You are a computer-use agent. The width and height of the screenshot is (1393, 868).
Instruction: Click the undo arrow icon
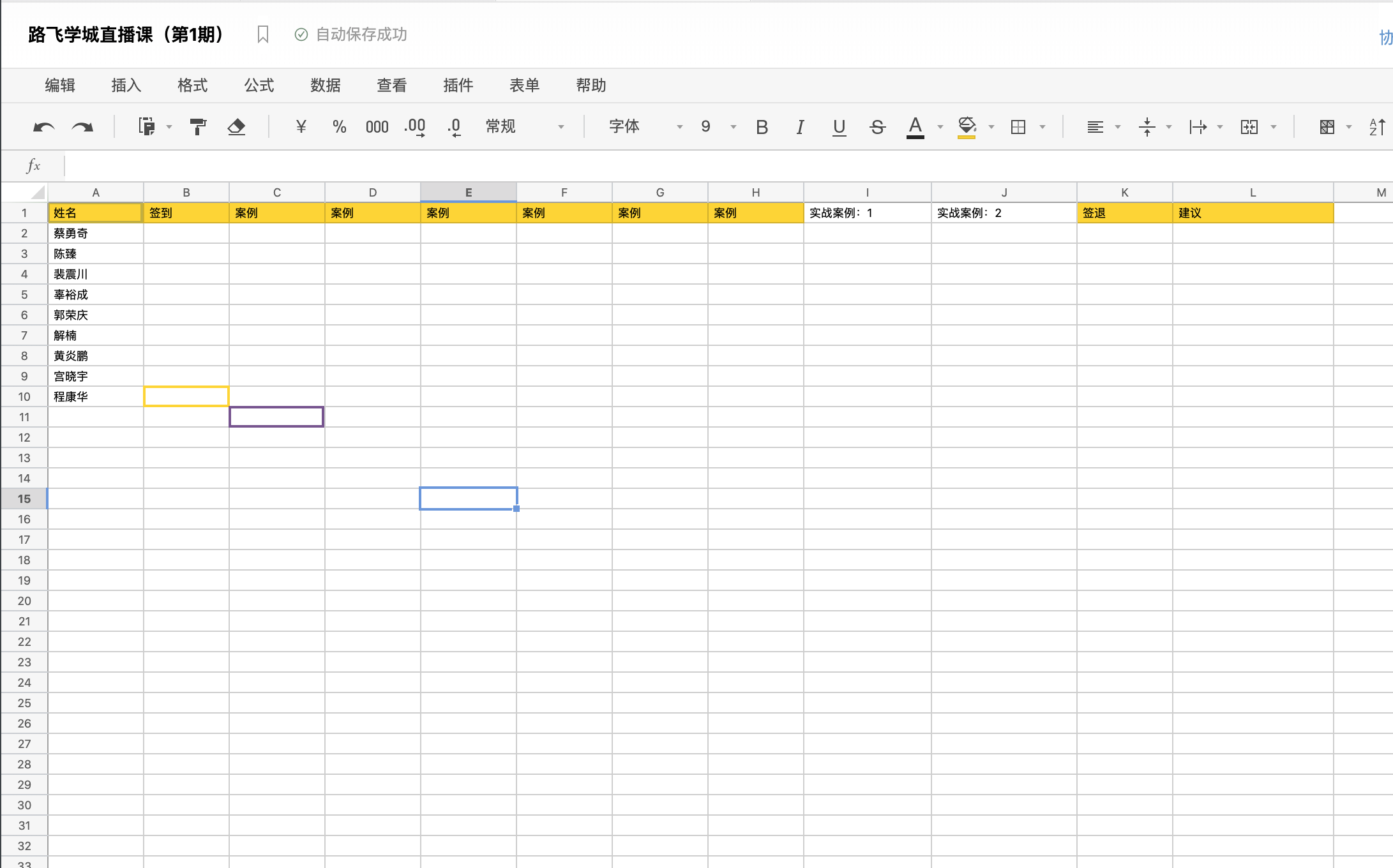pos(43,127)
